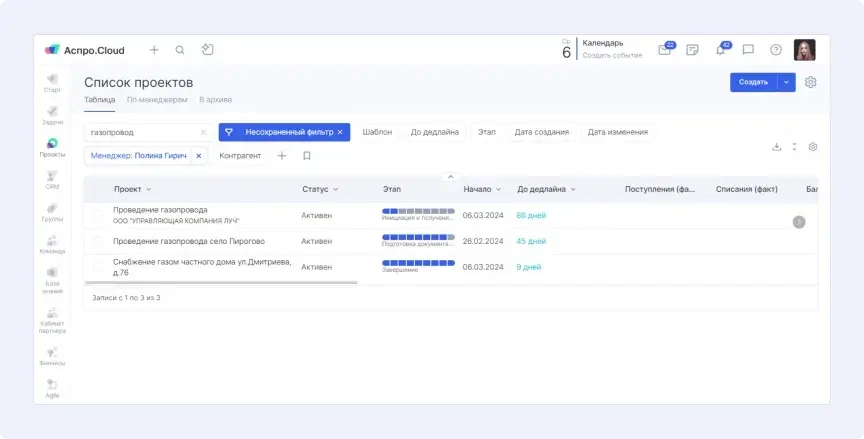Download the project list via export icon
The width and height of the screenshot is (864, 439).
click(x=776, y=146)
